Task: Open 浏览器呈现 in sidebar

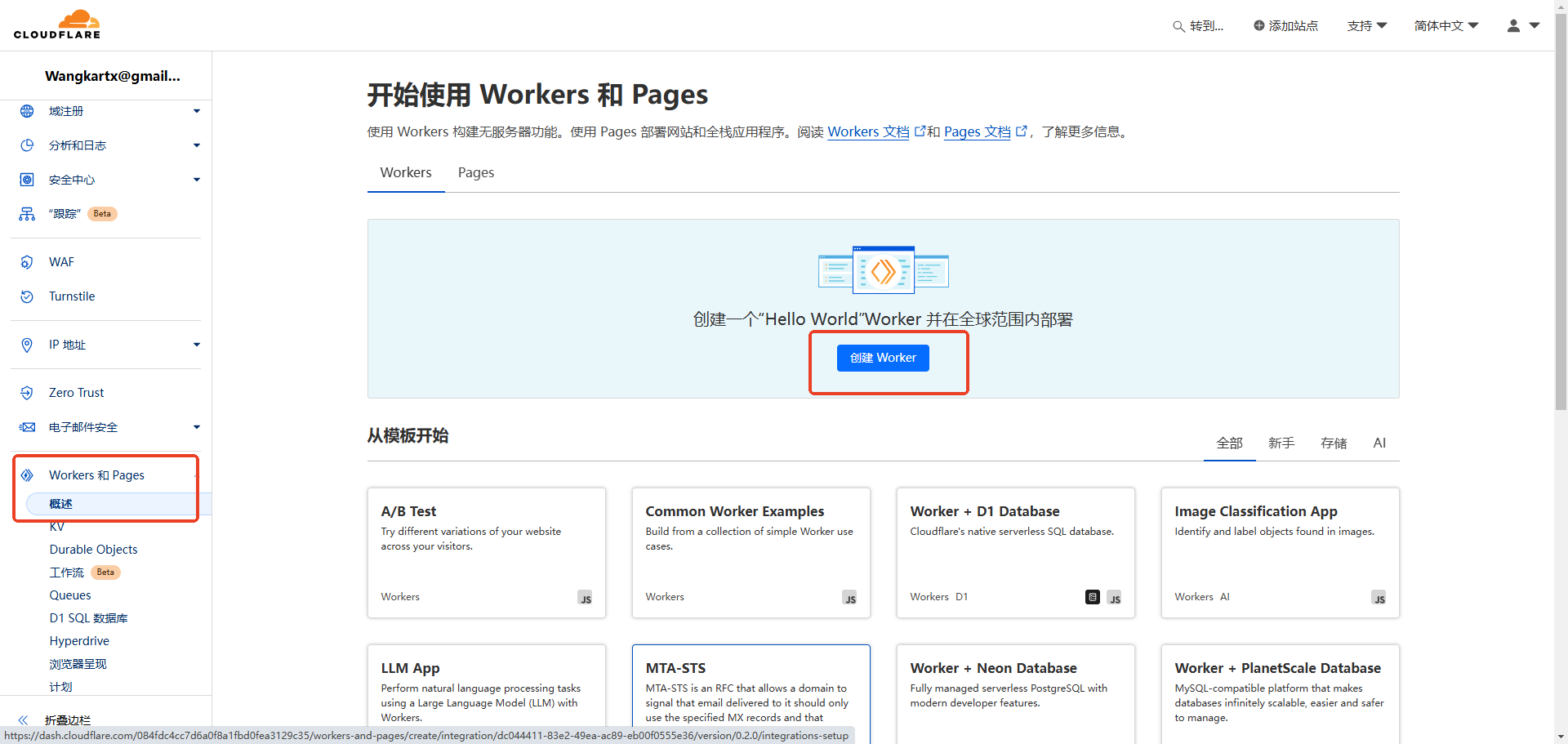Action: (x=78, y=664)
